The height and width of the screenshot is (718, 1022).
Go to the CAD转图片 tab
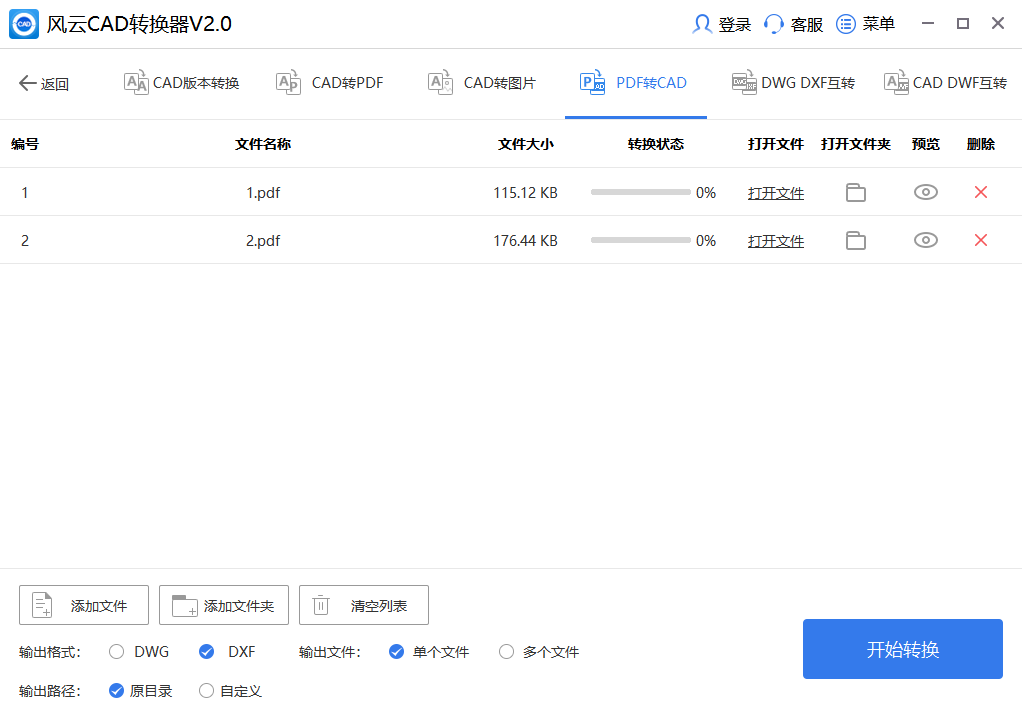tap(482, 83)
